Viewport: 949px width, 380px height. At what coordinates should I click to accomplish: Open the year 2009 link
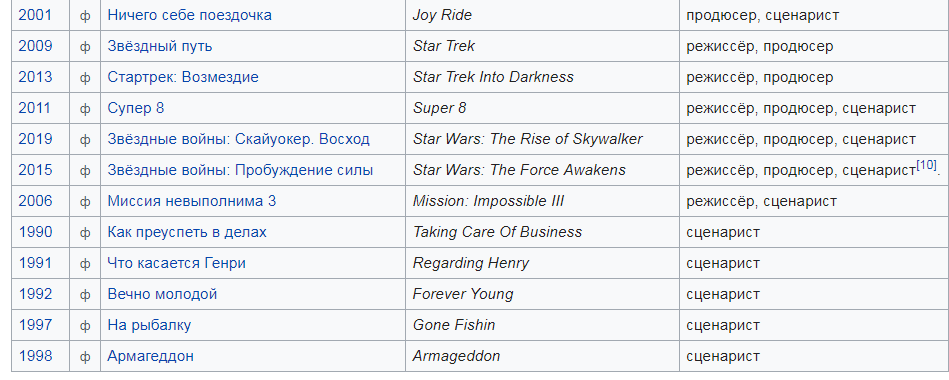tap(36, 46)
